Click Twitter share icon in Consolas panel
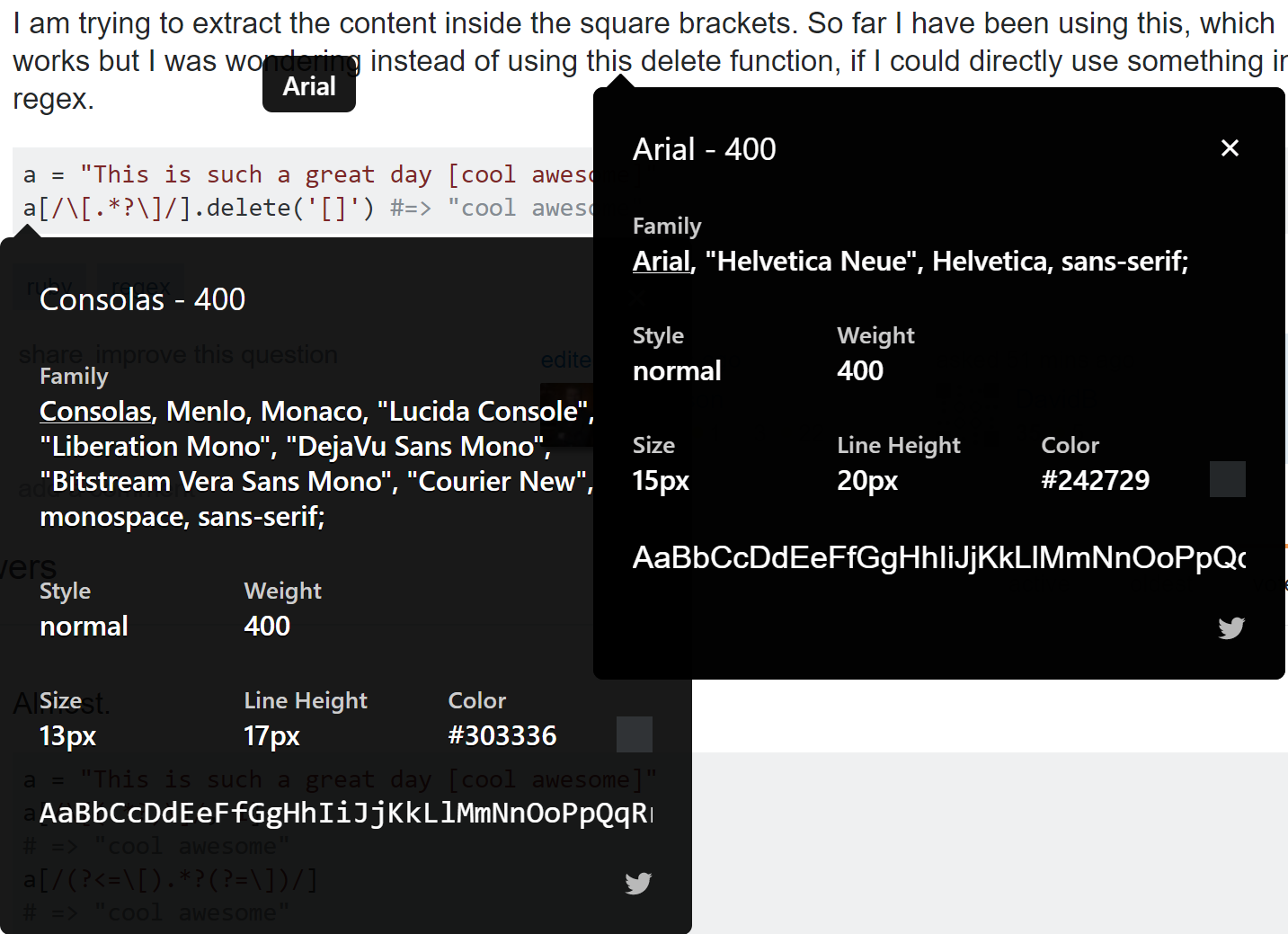 (637, 883)
